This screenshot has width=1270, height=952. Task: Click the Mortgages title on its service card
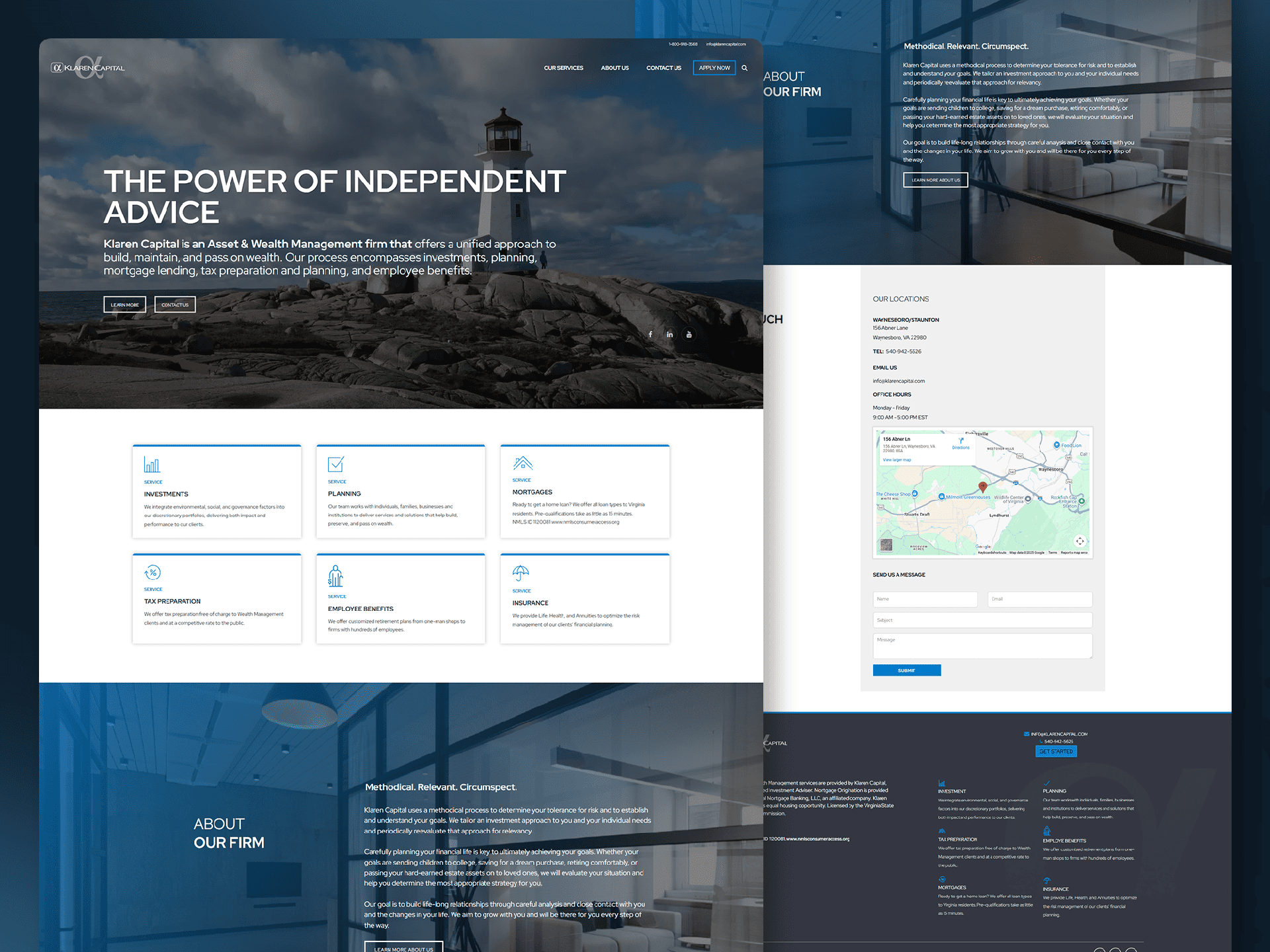(x=532, y=493)
